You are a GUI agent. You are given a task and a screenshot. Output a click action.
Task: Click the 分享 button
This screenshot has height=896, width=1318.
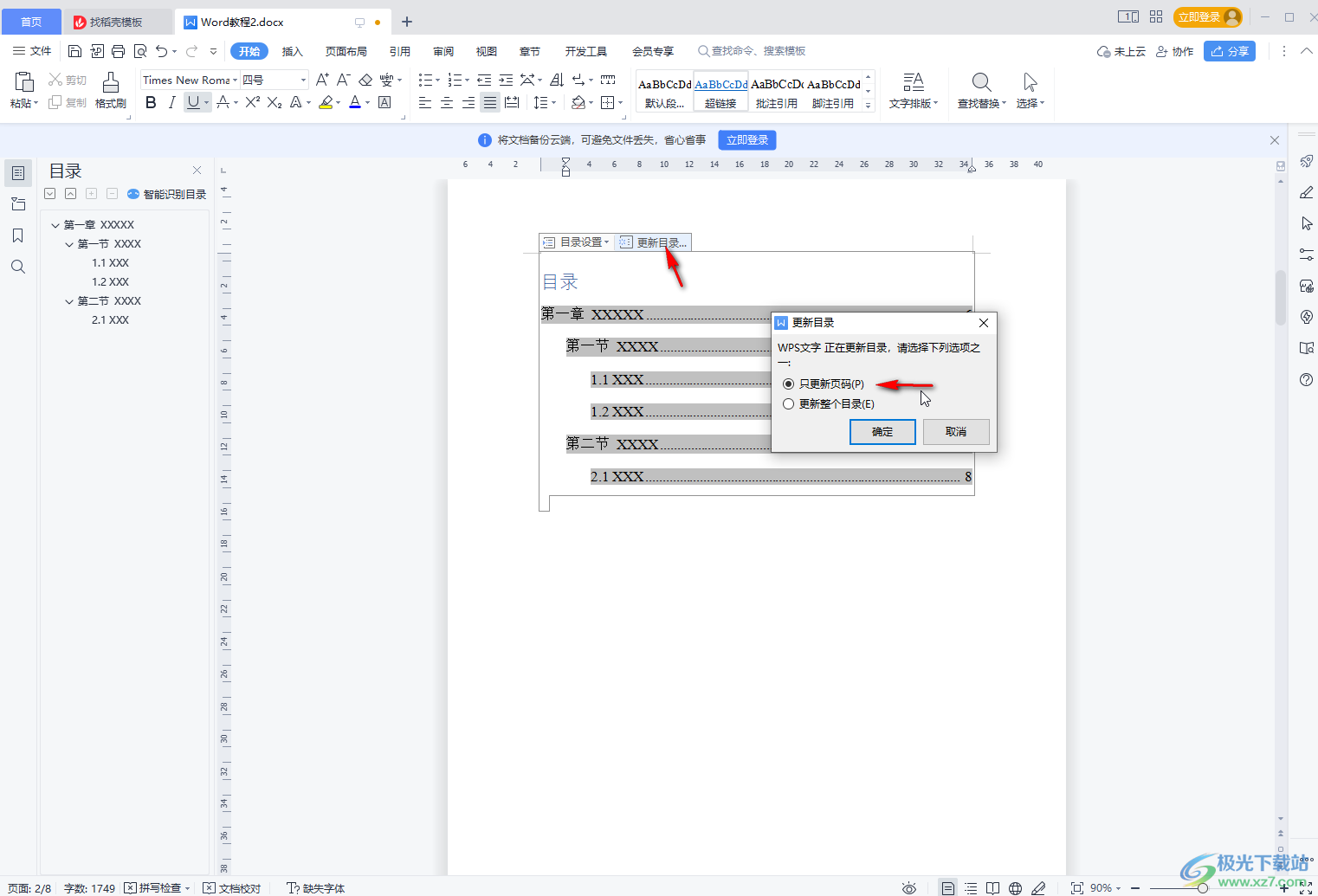pos(1230,51)
